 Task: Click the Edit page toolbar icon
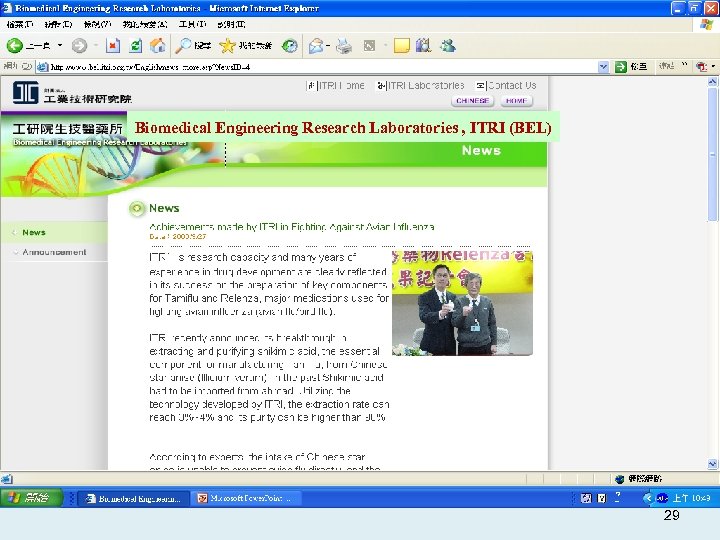369,45
